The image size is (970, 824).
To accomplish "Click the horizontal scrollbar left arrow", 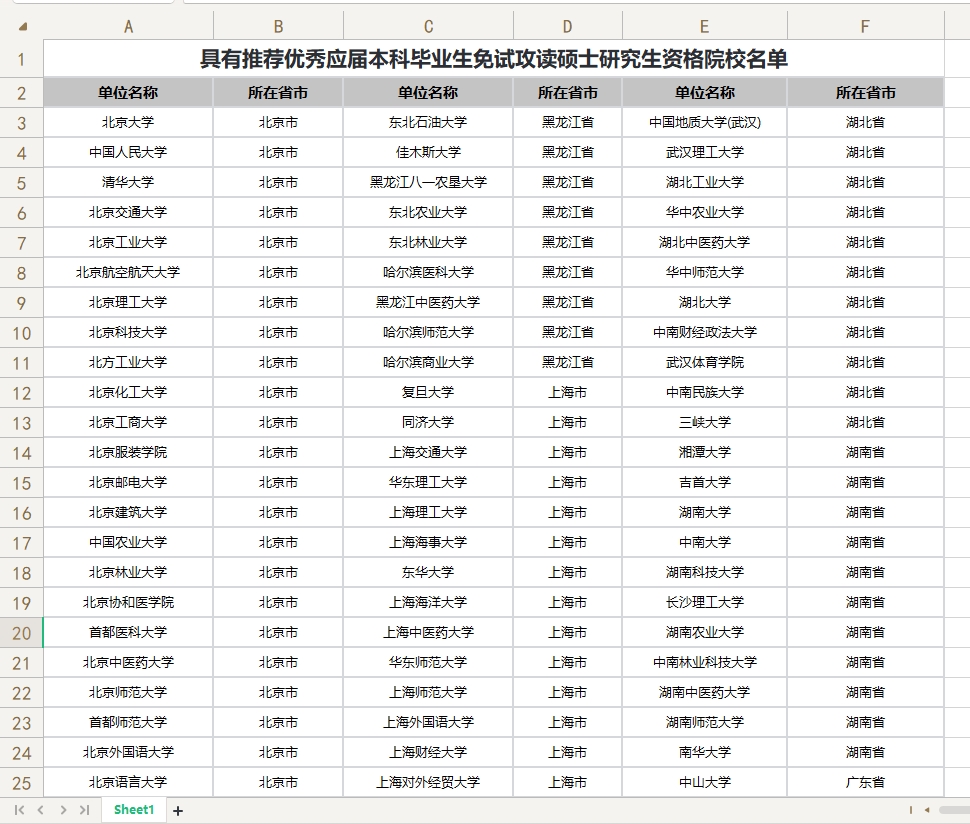I will point(927,809).
